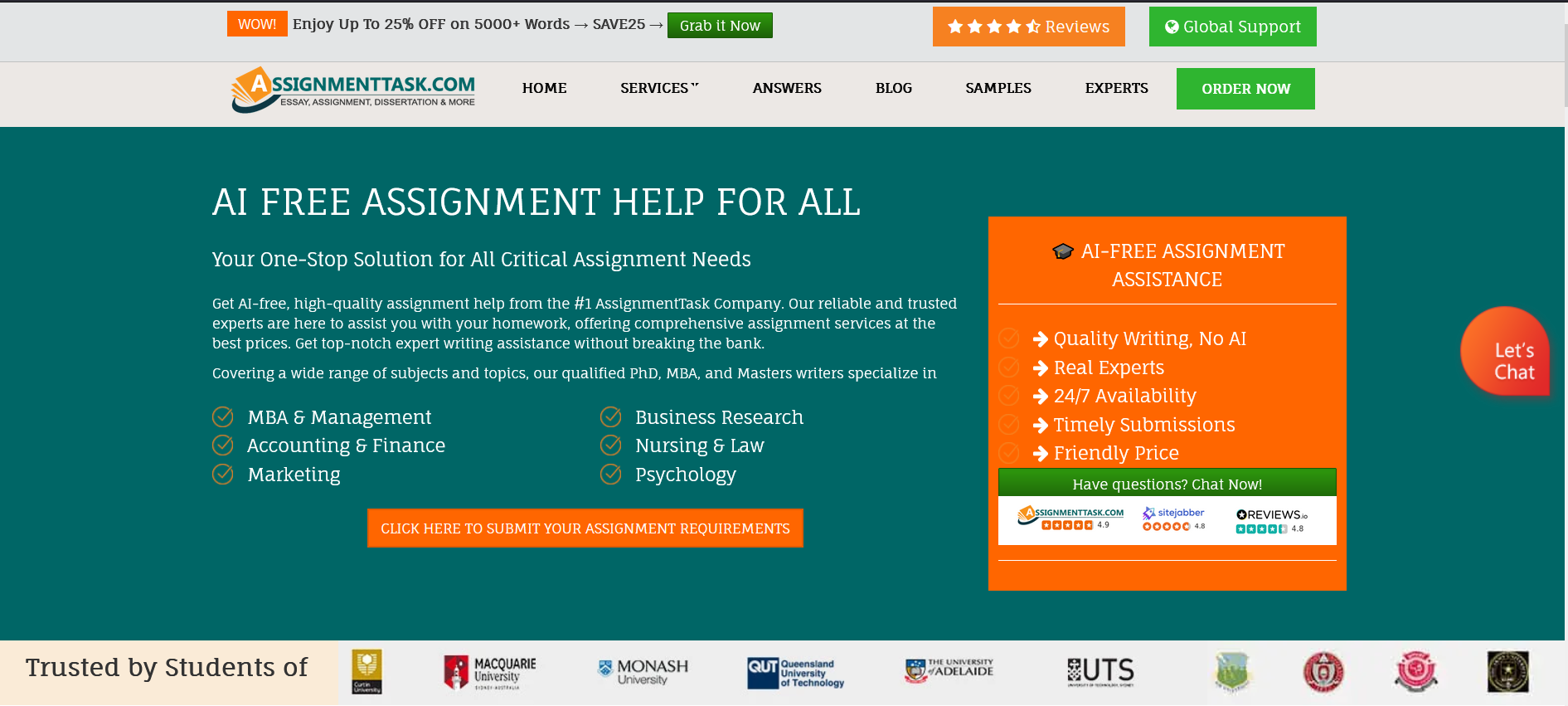Click the check icon beside Accounting & Finance
This screenshot has height=706, width=1568.
click(223, 446)
